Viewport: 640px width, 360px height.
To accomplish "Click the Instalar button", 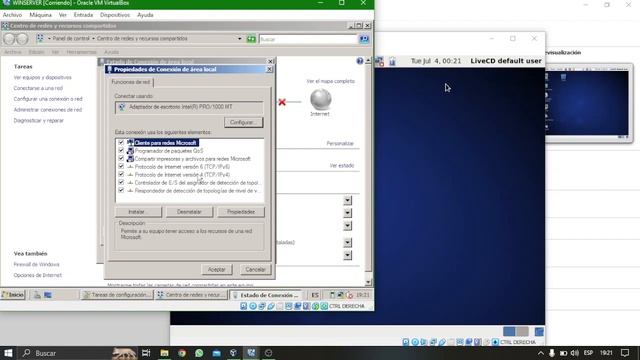I will pos(138,212).
